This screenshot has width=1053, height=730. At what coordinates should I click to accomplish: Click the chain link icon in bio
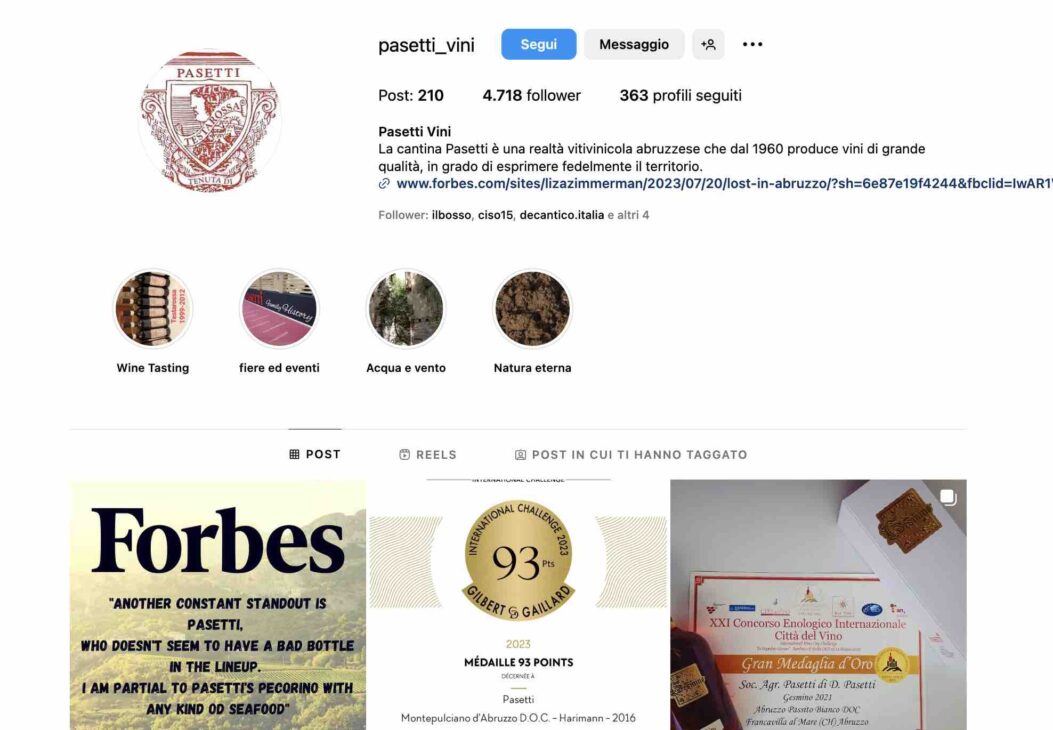click(384, 183)
